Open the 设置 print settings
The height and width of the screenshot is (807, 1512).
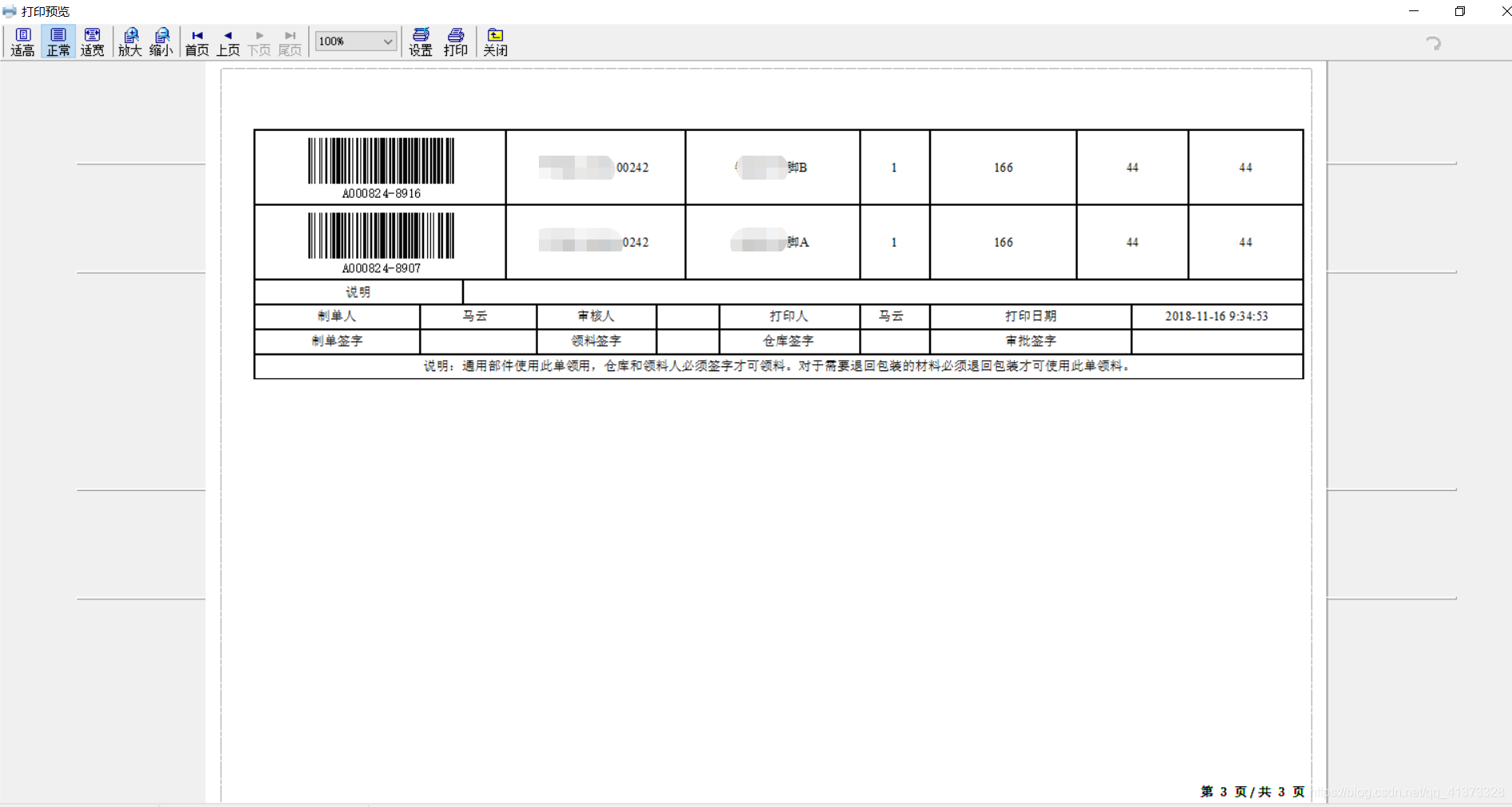coord(421,42)
